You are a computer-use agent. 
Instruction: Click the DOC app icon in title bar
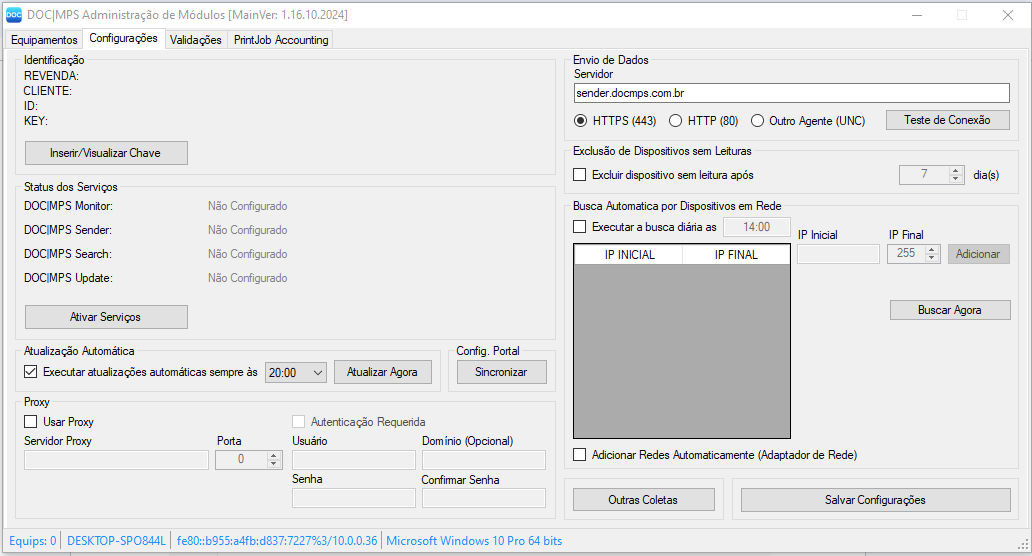pos(13,14)
